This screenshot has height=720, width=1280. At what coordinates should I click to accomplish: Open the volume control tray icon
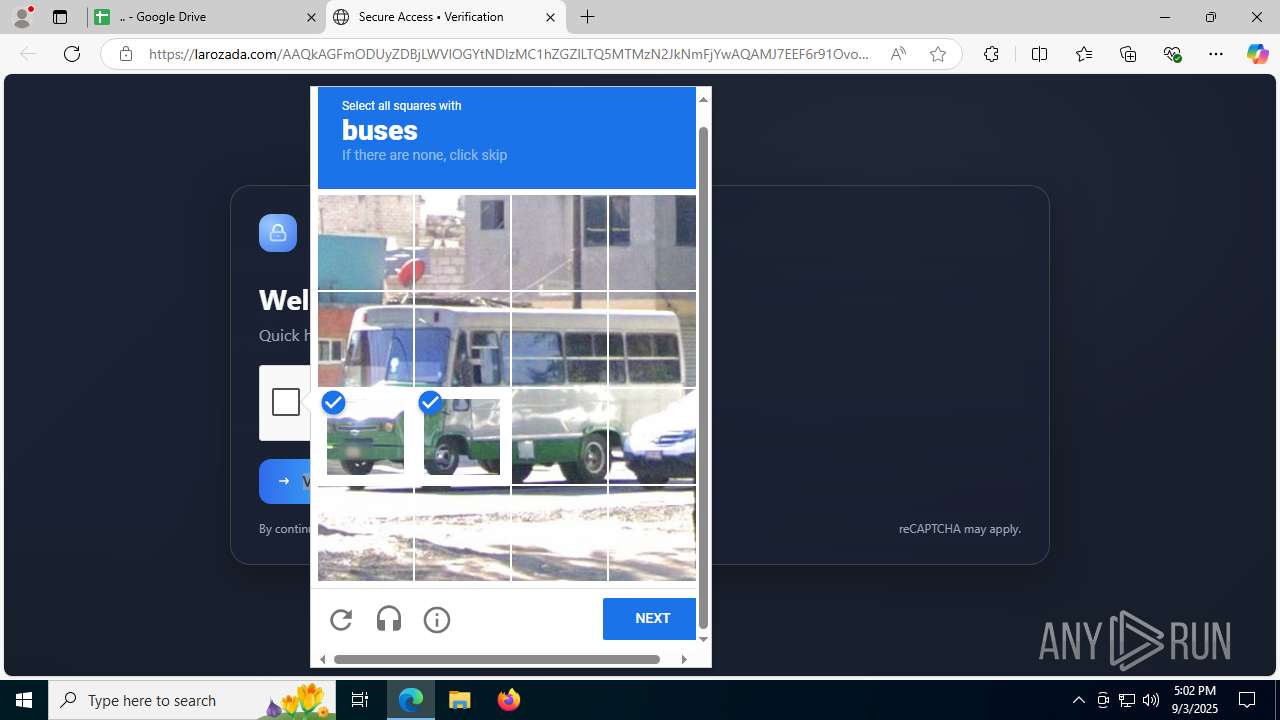(1151, 700)
